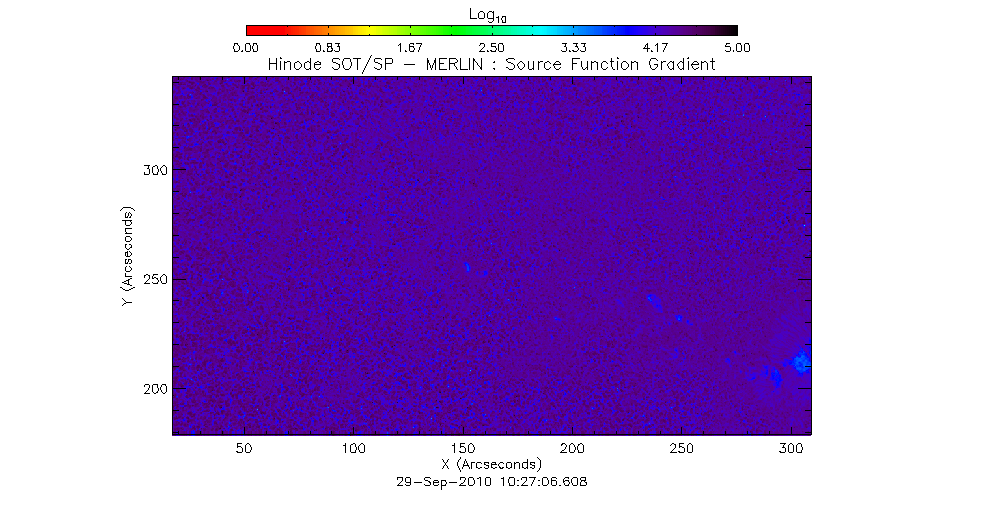Click the 5.00 colorbar tick label
This screenshot has height=512, width=983.
[x=737, y=47]
